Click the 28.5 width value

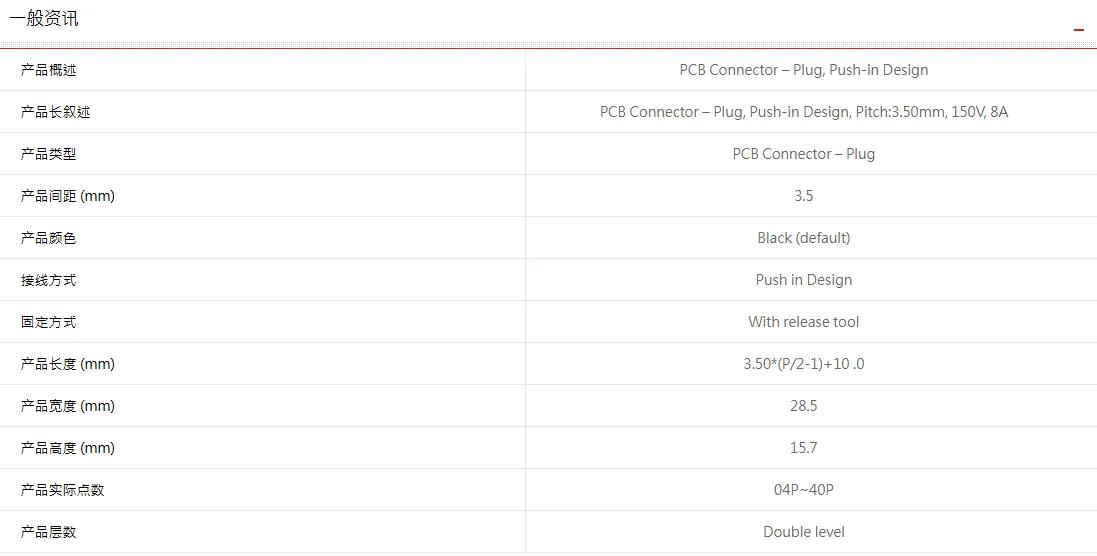pyautogui.click(x=804, y=406)
